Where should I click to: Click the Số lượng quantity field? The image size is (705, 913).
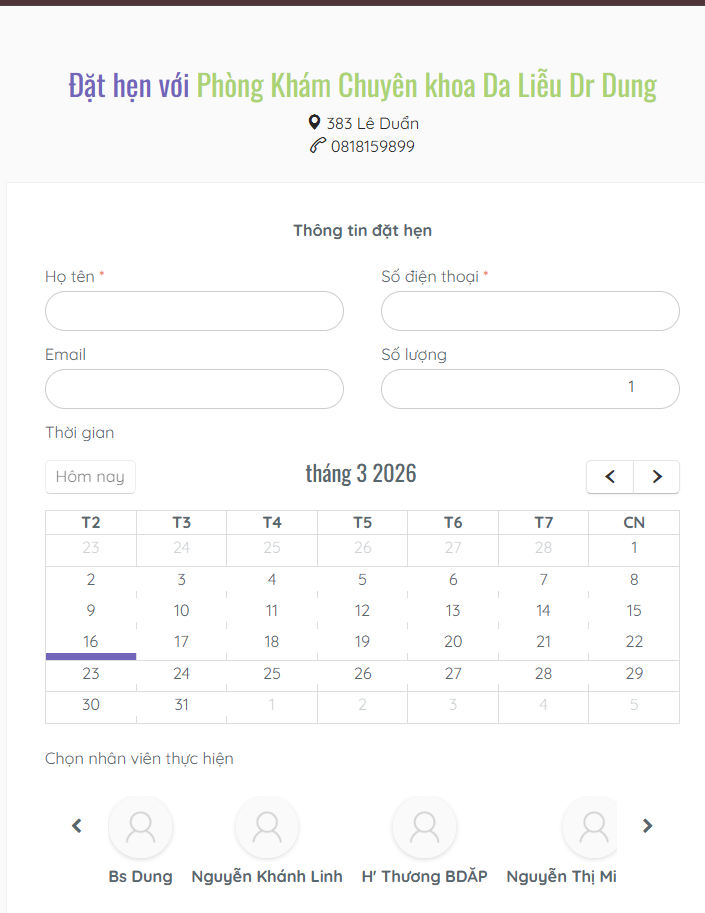coord(530,389)
